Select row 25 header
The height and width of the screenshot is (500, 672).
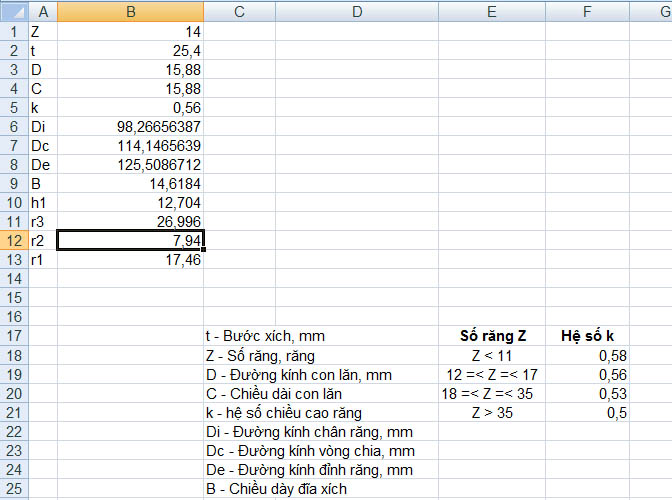pos(14,488)
